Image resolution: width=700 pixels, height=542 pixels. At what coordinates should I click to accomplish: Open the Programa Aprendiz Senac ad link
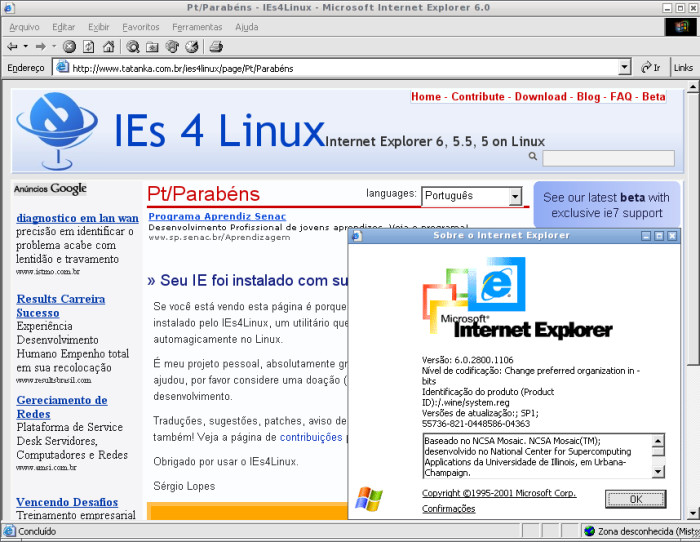click(x=217, y=217)
